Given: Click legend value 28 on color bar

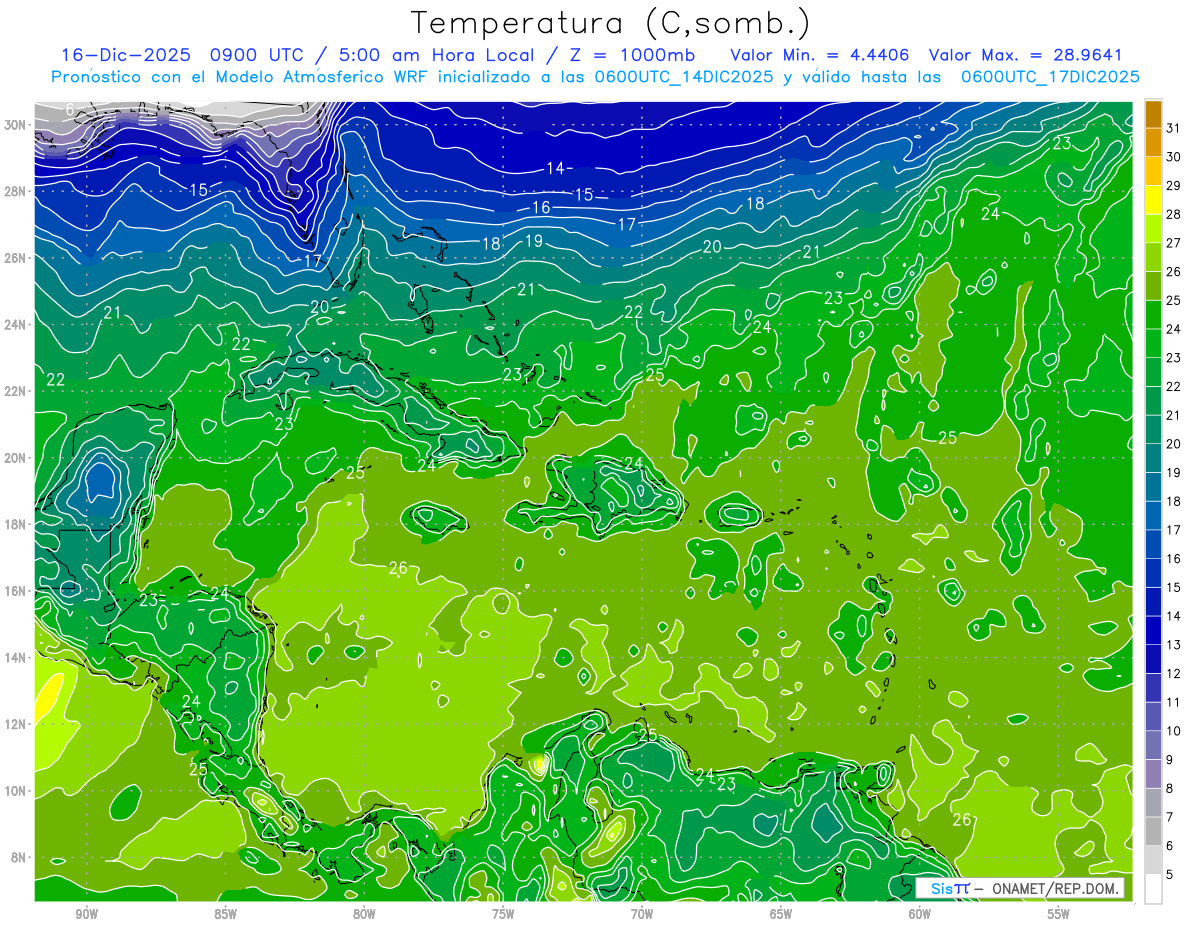Looking at the screenshot, I should (1174, 214).
